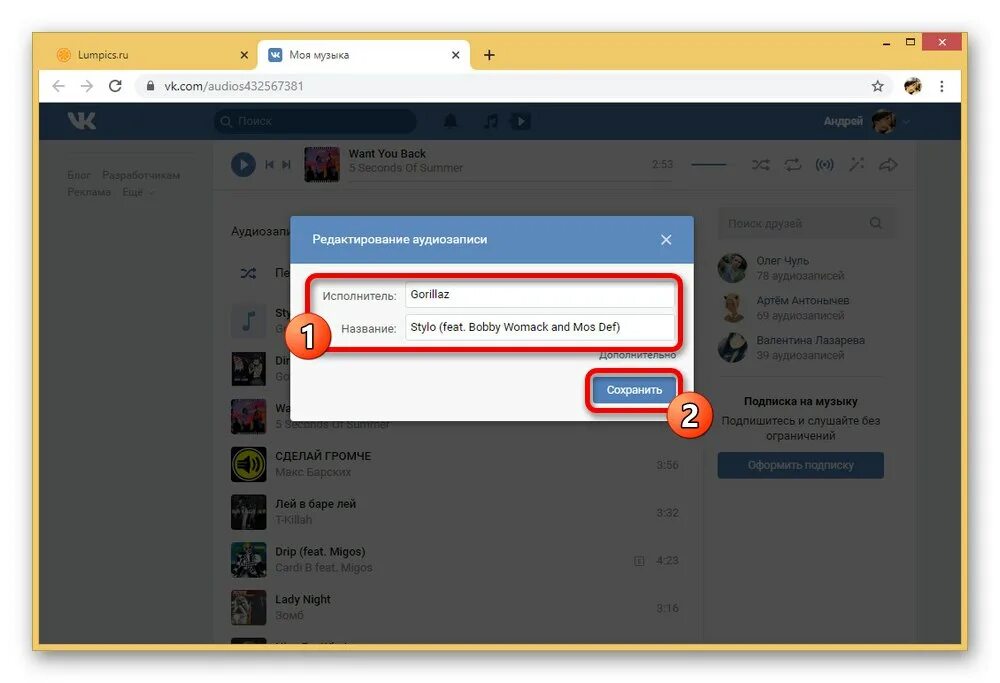The width and height of the screenshot is (1000, 683).
Task: Go back in browser history
Action: point(58,86)
